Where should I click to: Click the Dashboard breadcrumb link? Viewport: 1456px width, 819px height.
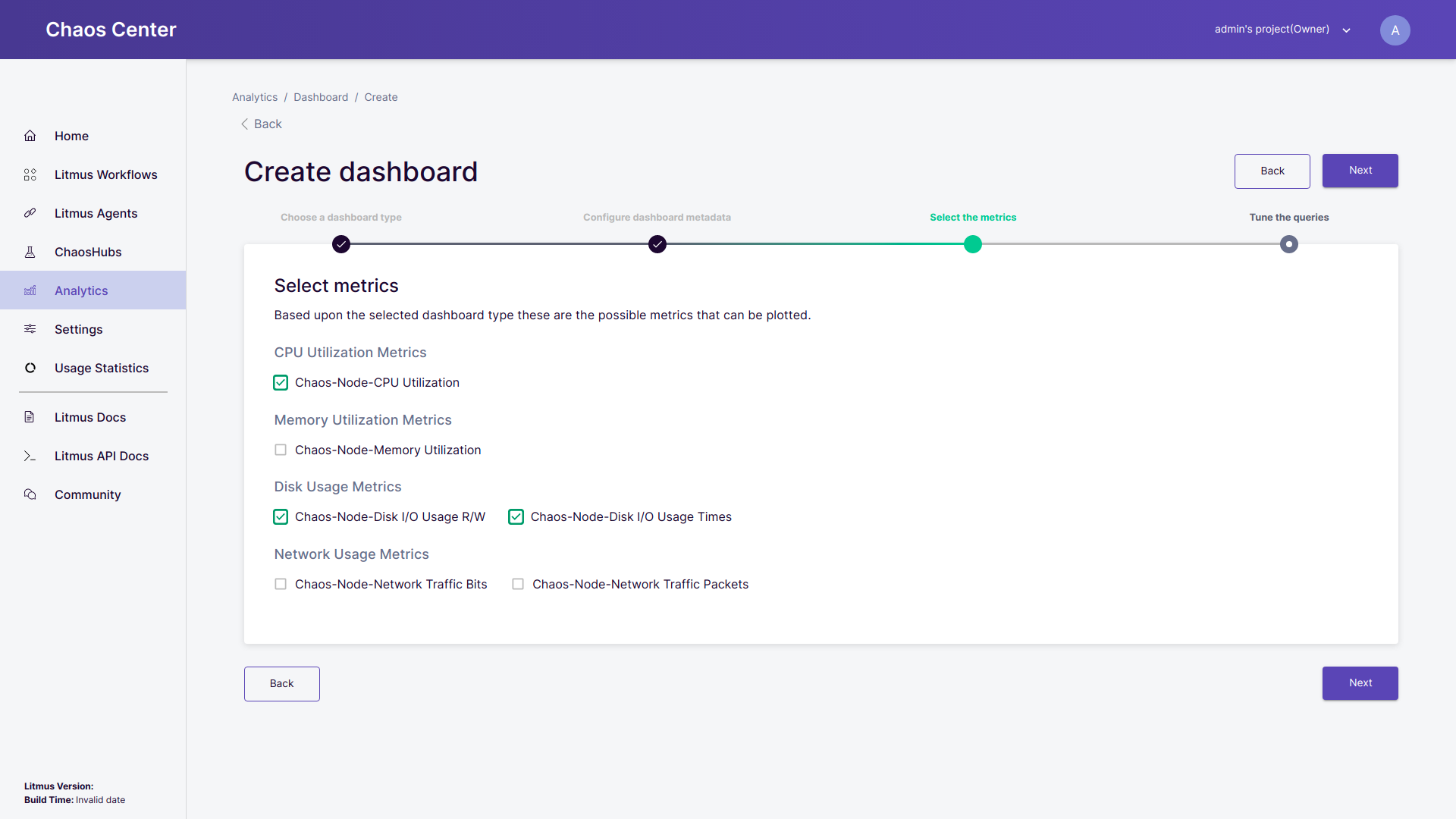coord(321,97)
